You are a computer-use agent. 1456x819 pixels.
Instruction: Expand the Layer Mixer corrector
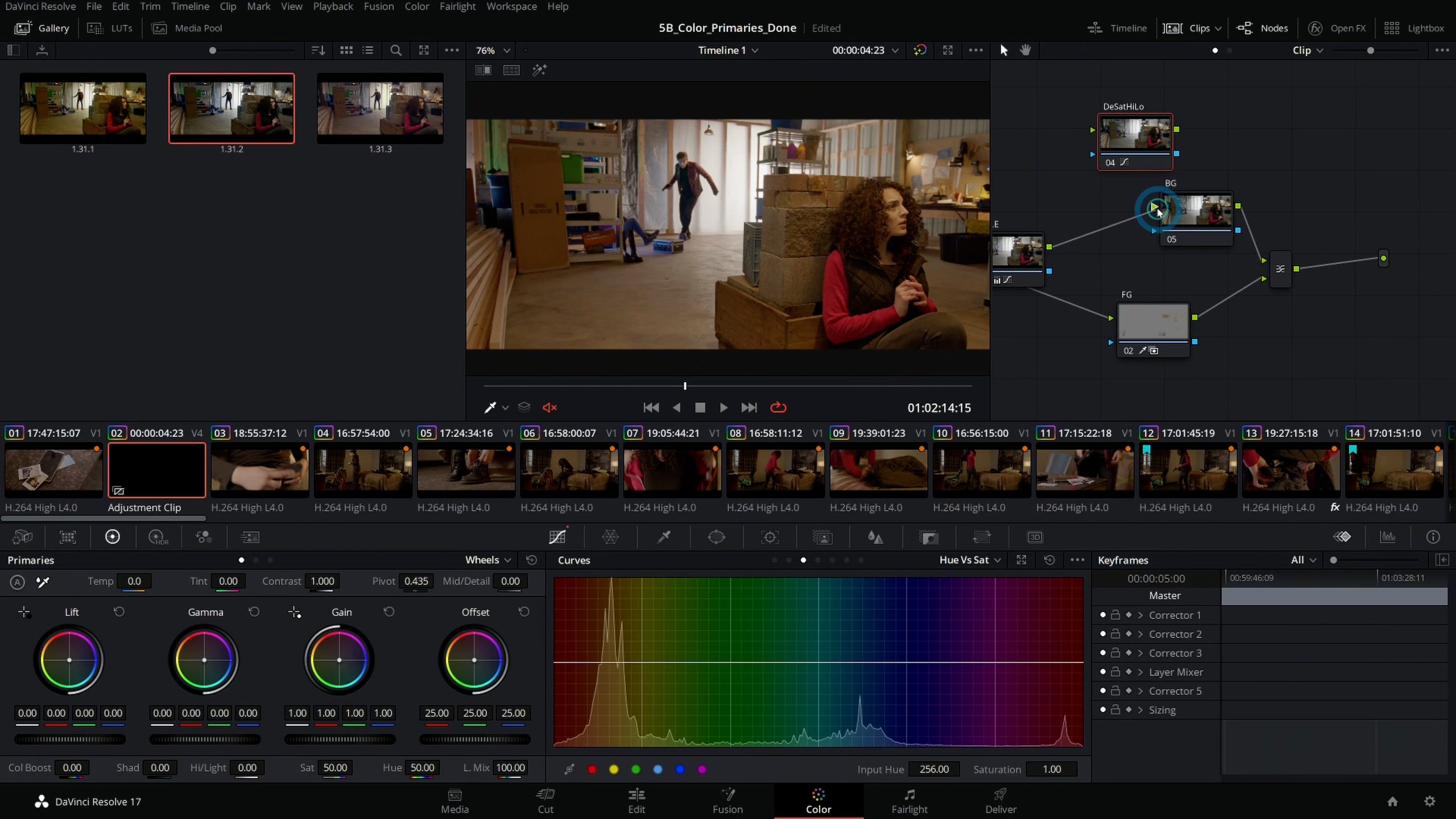point(1143,671)
